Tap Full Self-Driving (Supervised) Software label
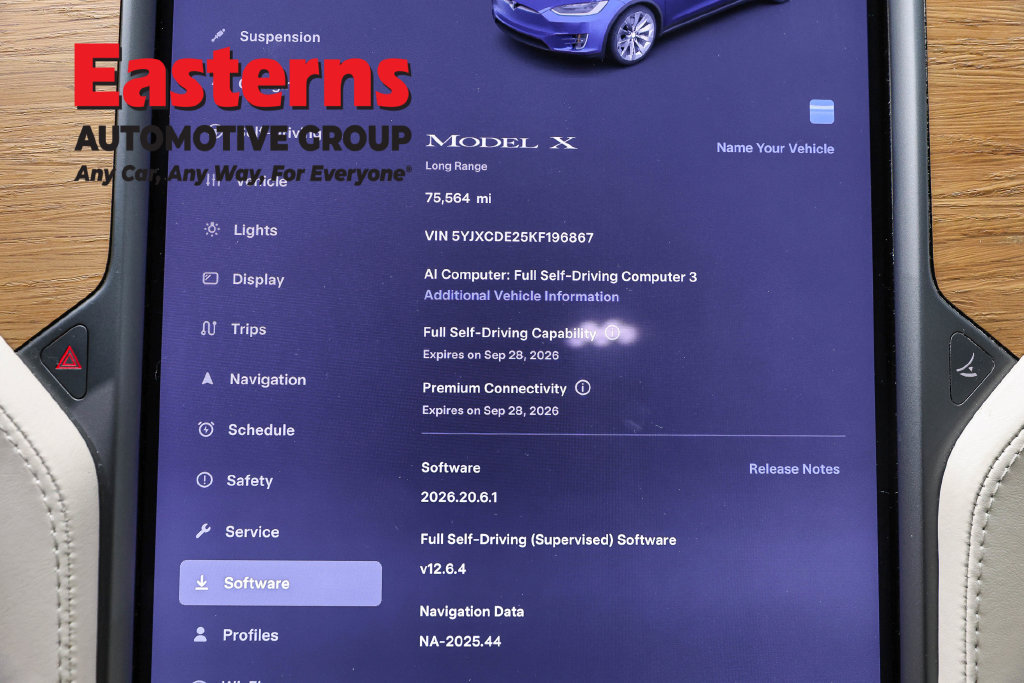Image resolution: width=1024 pixels, height=683 pixels. 548,539
